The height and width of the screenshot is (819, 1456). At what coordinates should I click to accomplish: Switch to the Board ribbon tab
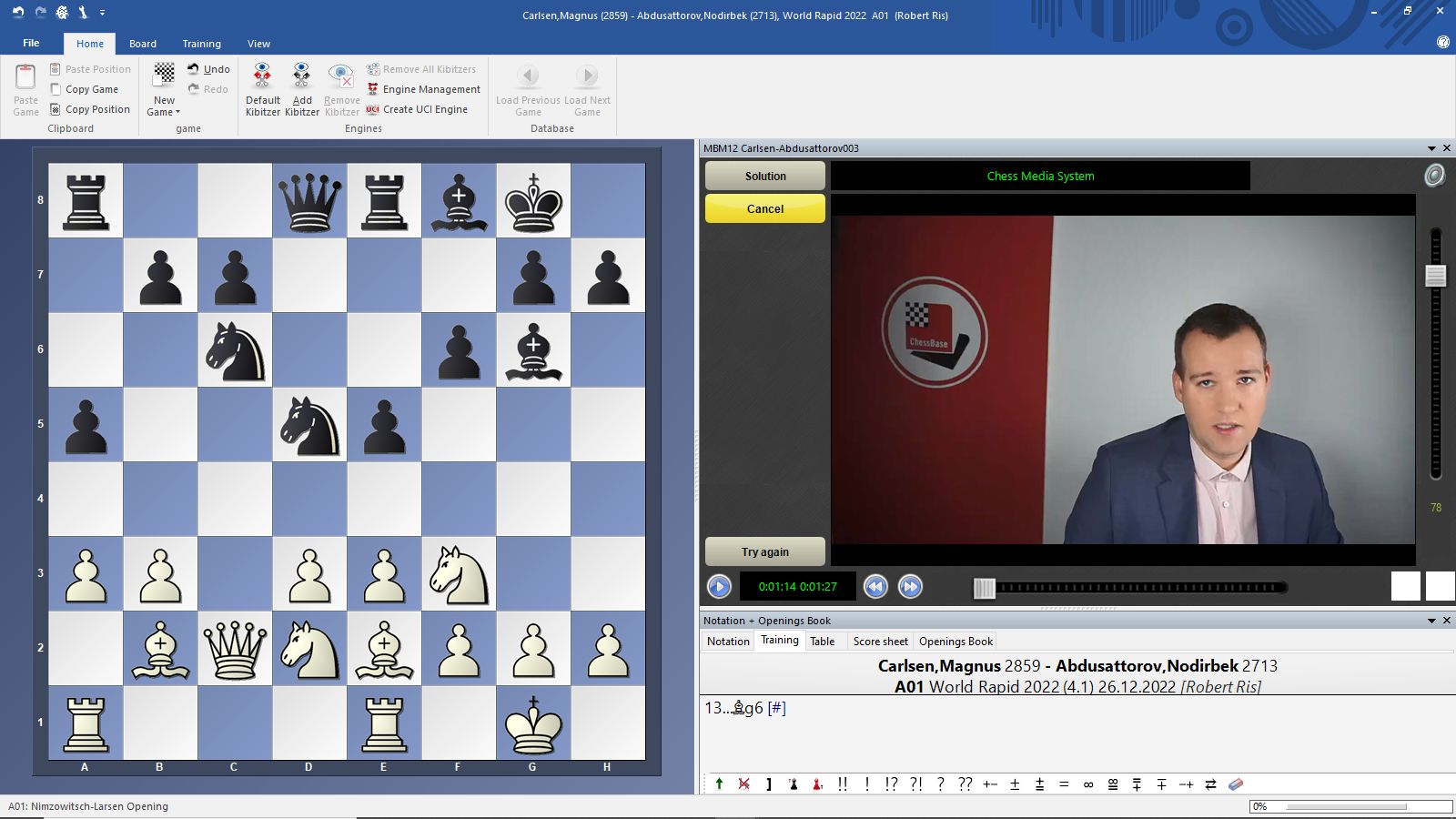pos(143,44)
